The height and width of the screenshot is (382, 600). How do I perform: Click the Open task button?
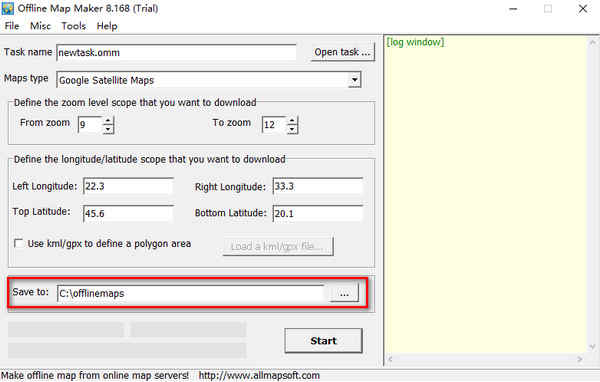[x=342, y=52]
